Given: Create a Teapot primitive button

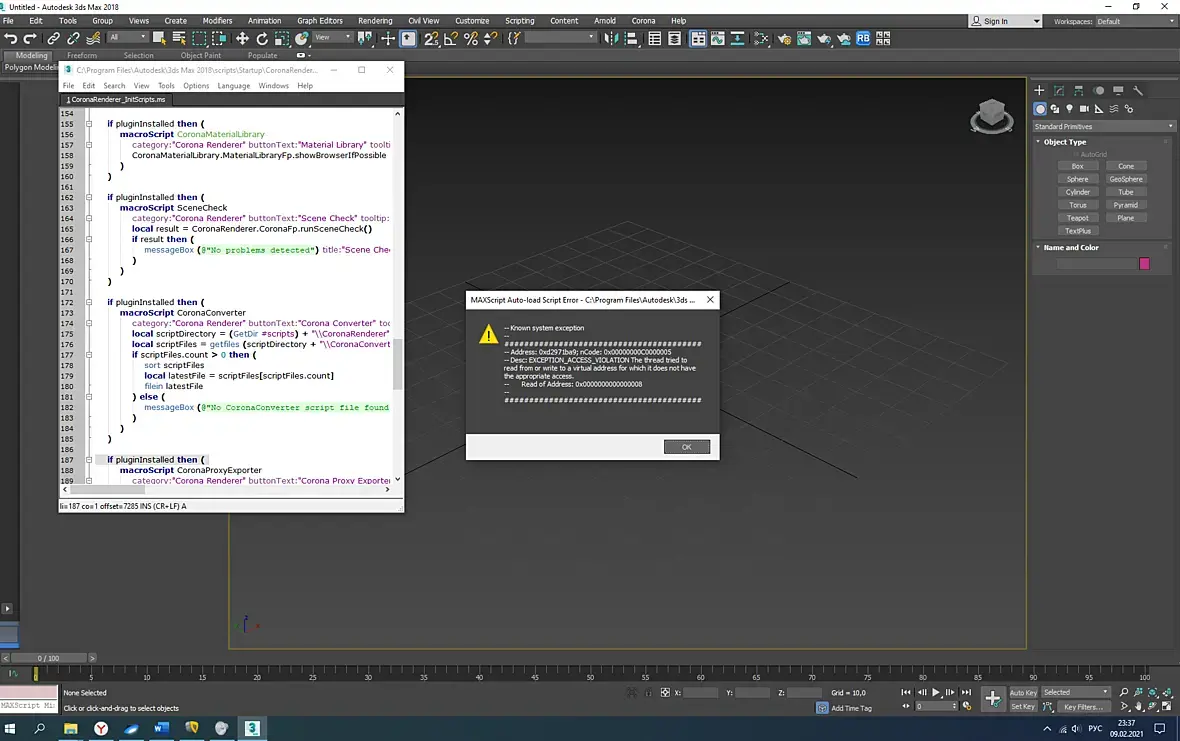Looking at the screenshot, I should pyautogui.click(x=1078, y=218).
